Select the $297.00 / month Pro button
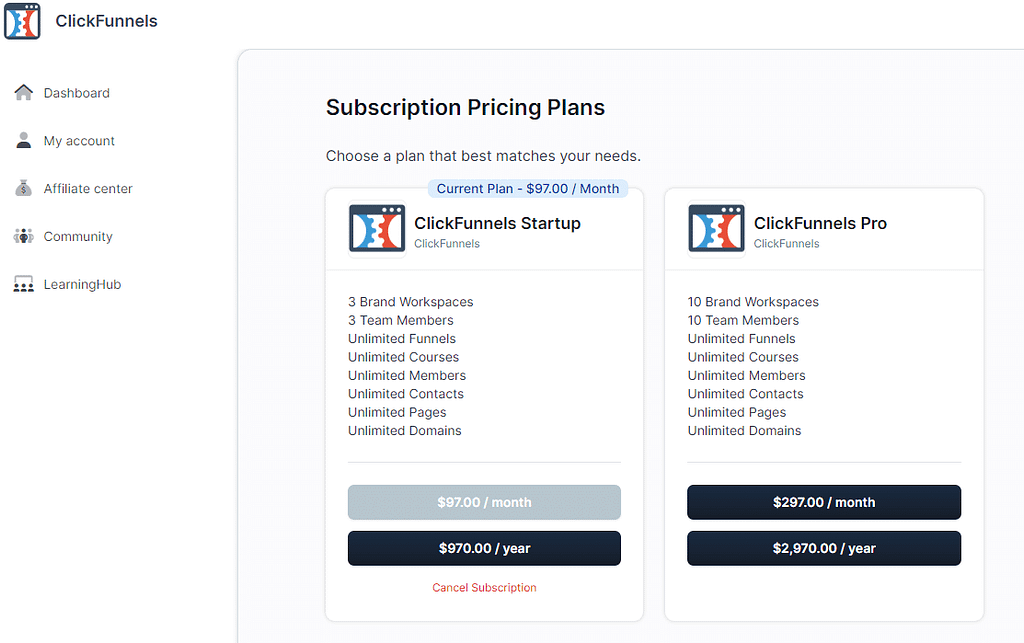The height and width of the screenshot is (643, 1024). click(x=824, y=502)
